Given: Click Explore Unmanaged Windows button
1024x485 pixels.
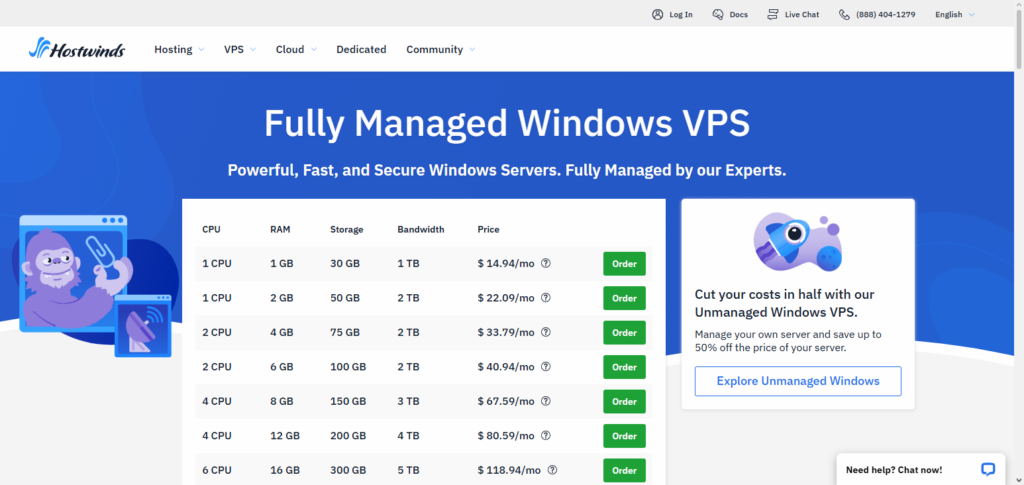Looking at the screenshot, I should tap(797, 381).
